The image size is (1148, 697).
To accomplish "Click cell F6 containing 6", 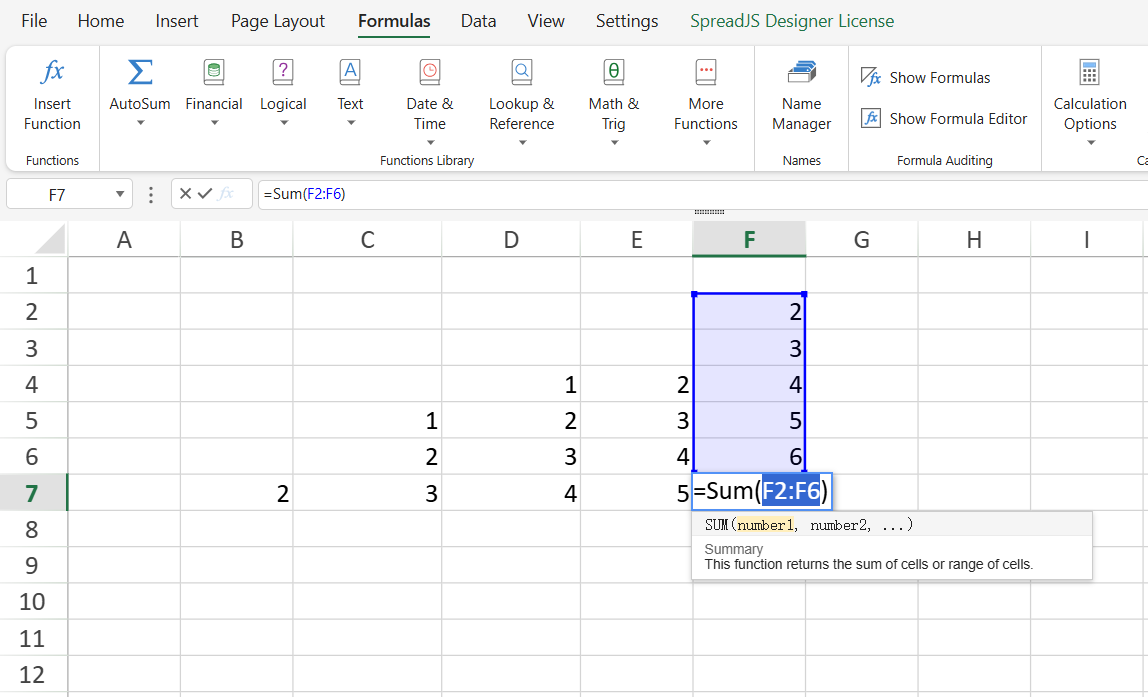I will pyautogui.click(x=749, y=456).
